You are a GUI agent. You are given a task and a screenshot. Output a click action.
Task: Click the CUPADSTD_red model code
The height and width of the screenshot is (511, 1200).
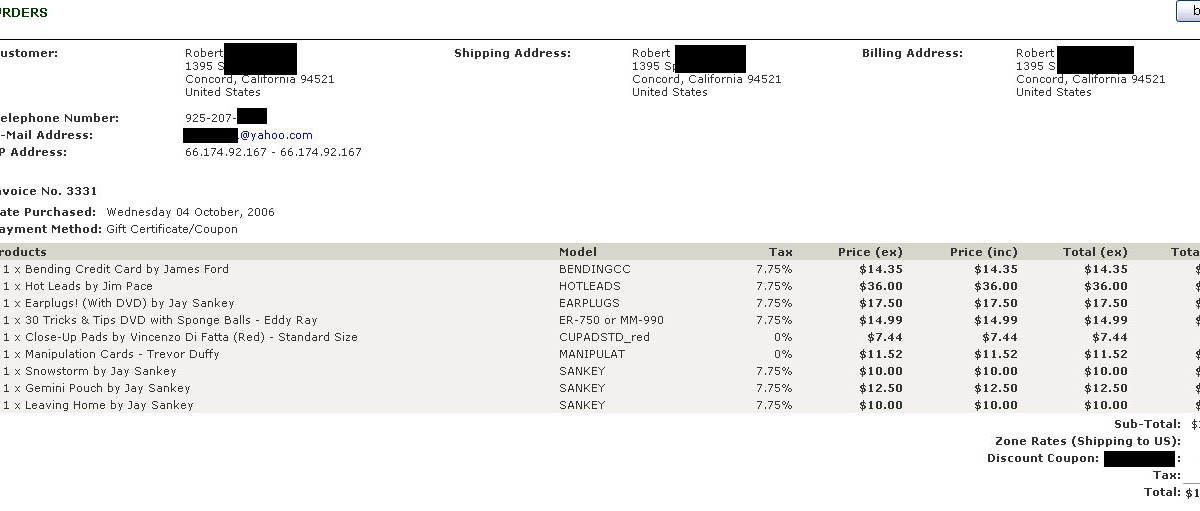604,337
